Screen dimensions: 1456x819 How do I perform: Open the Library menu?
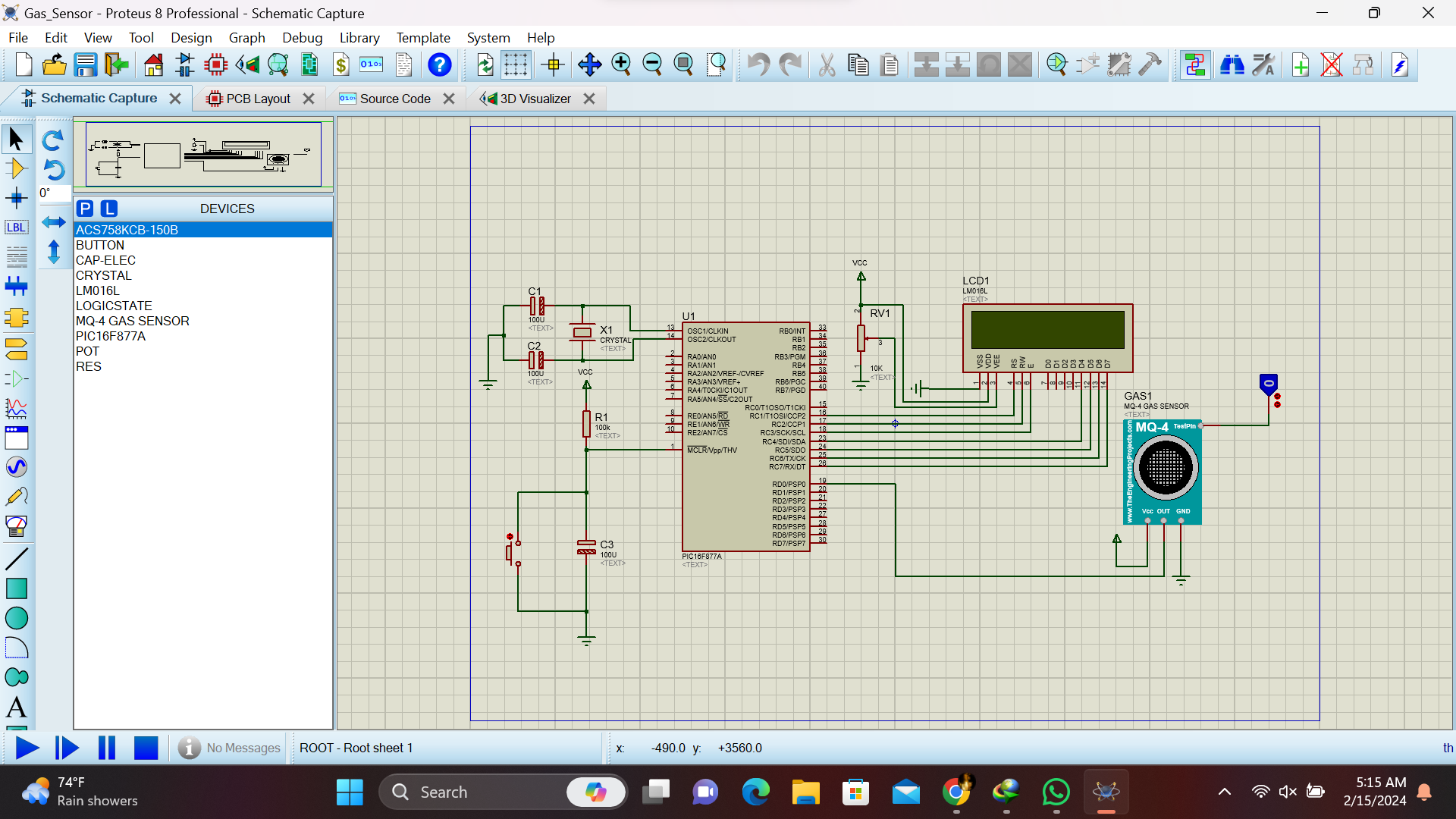coord(359,37)
